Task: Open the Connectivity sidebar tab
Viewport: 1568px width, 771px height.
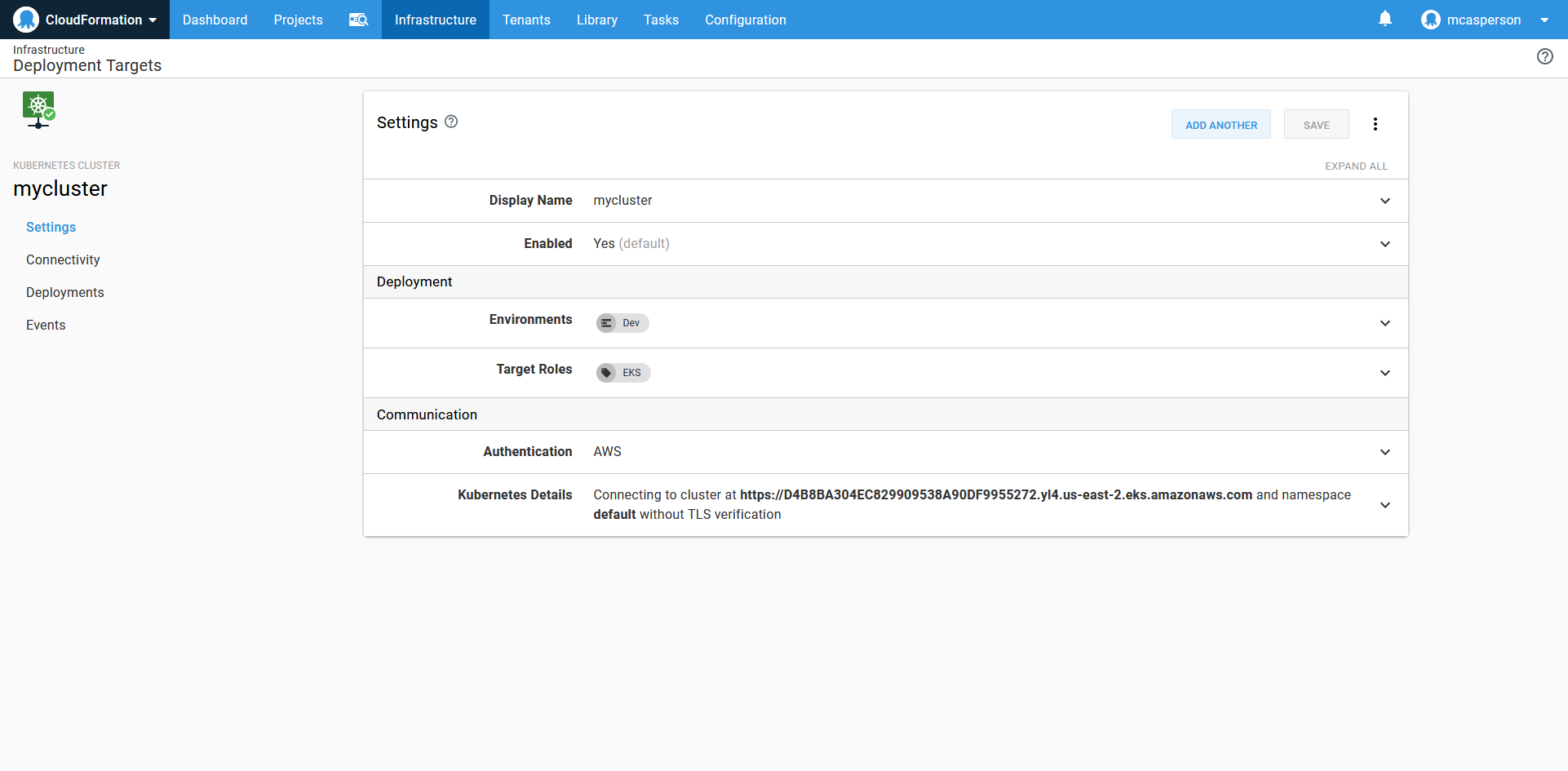Action: (x=63, y=259)
